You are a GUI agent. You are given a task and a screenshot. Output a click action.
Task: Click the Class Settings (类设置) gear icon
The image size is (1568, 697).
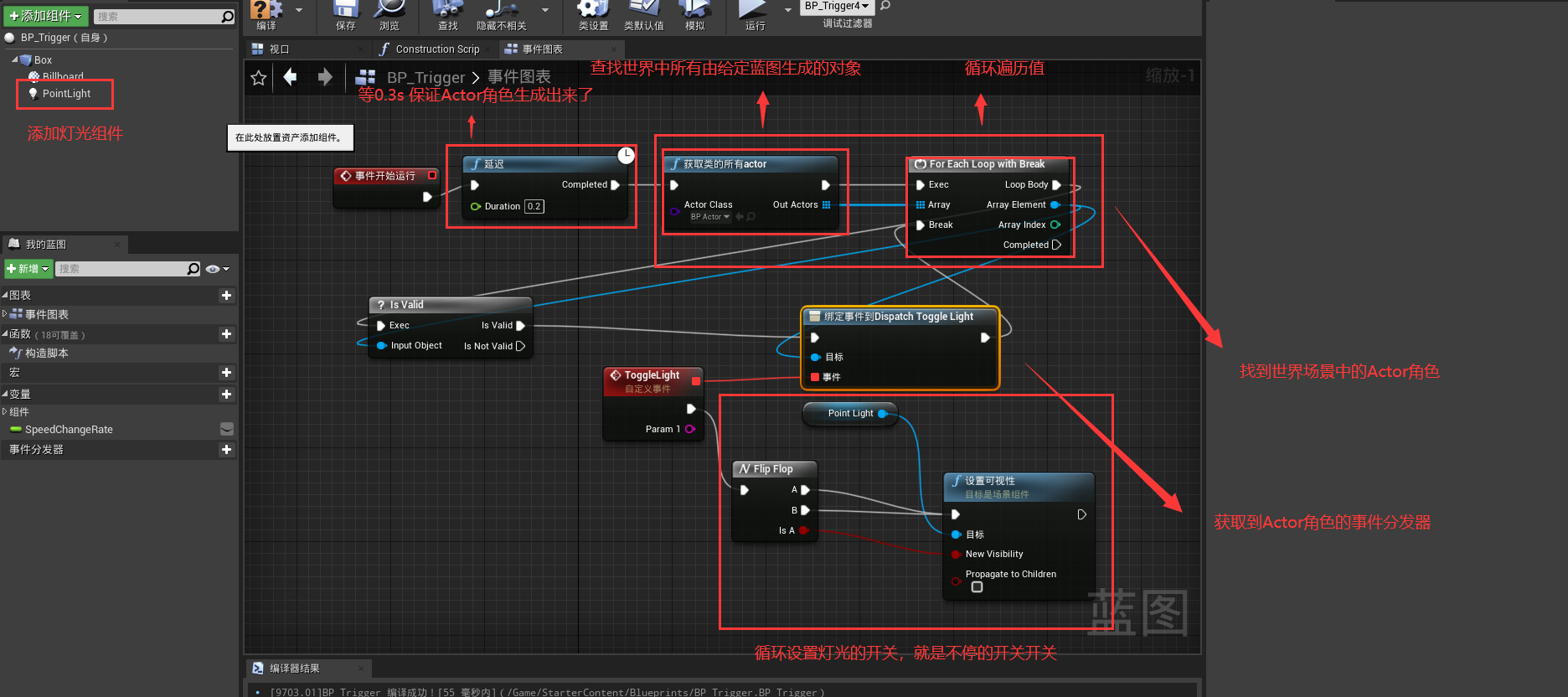point(593,10)
